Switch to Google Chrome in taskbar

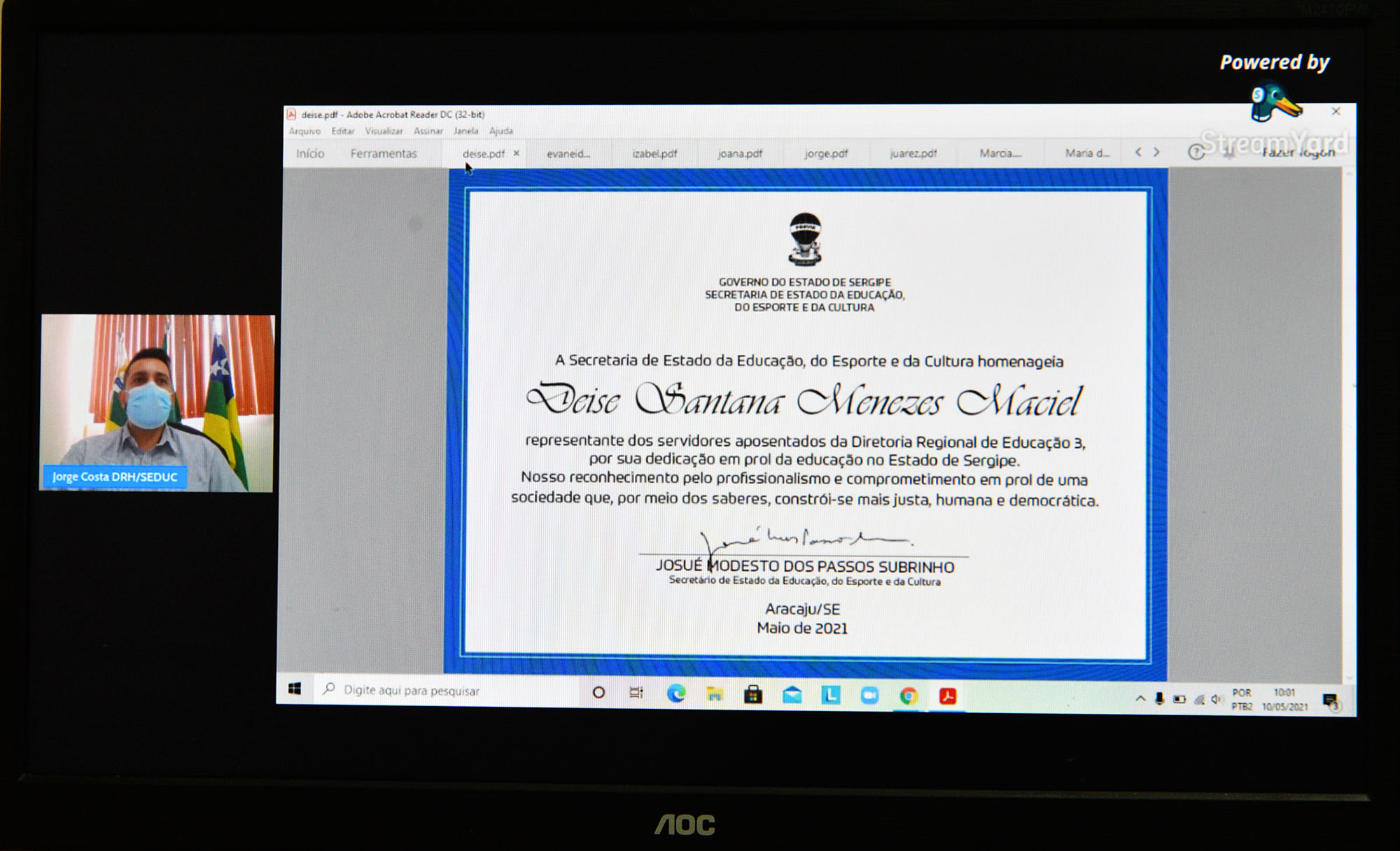[x=909, y=696]
